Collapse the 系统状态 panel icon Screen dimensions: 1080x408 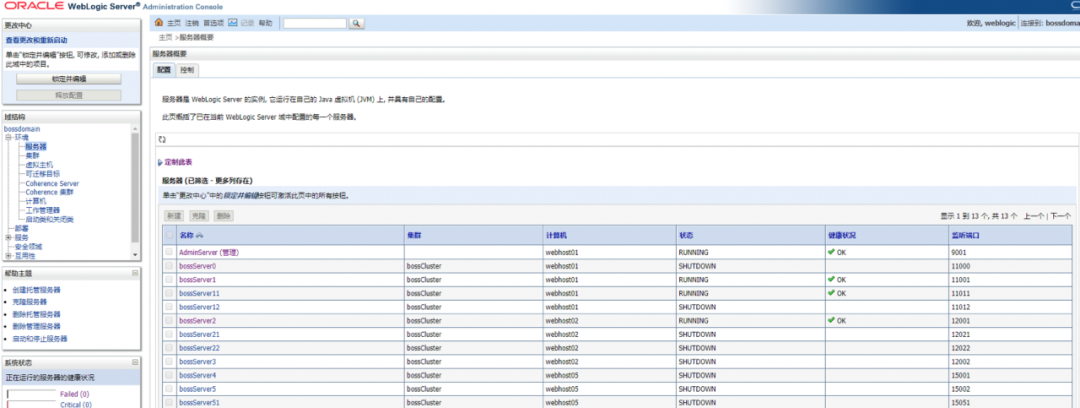[135, 363]
